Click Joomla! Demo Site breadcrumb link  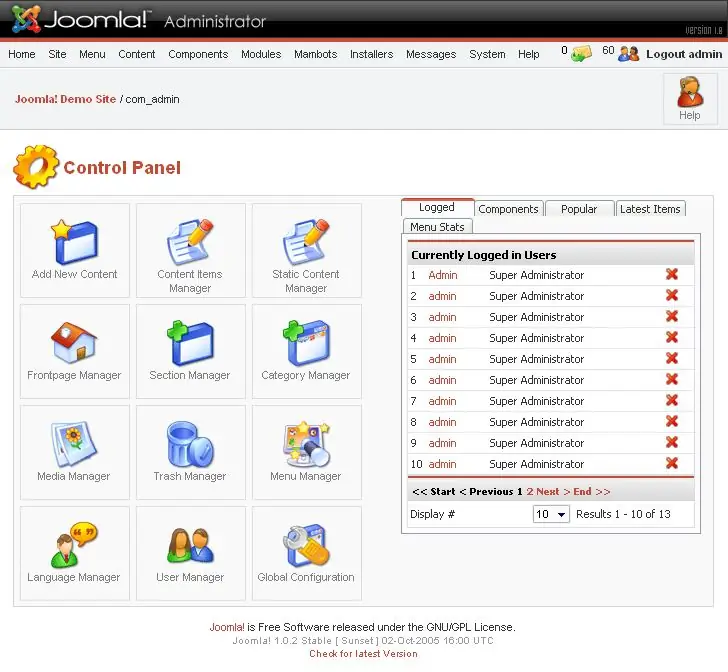(x=65, y=99)
